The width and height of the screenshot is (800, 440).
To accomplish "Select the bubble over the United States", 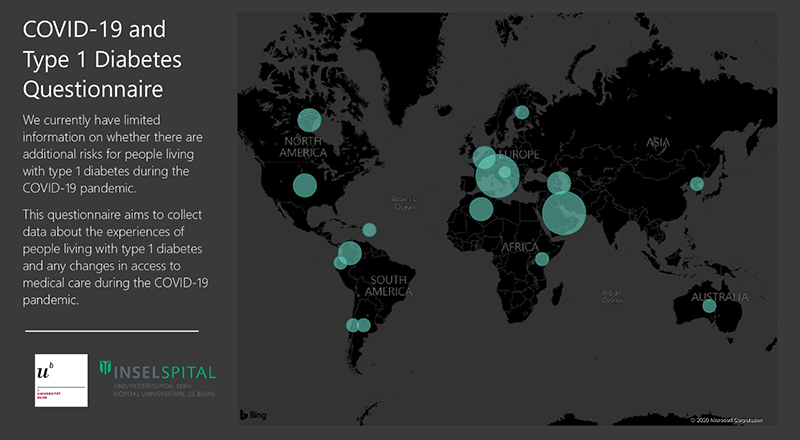I will click(x=305, y=185).
